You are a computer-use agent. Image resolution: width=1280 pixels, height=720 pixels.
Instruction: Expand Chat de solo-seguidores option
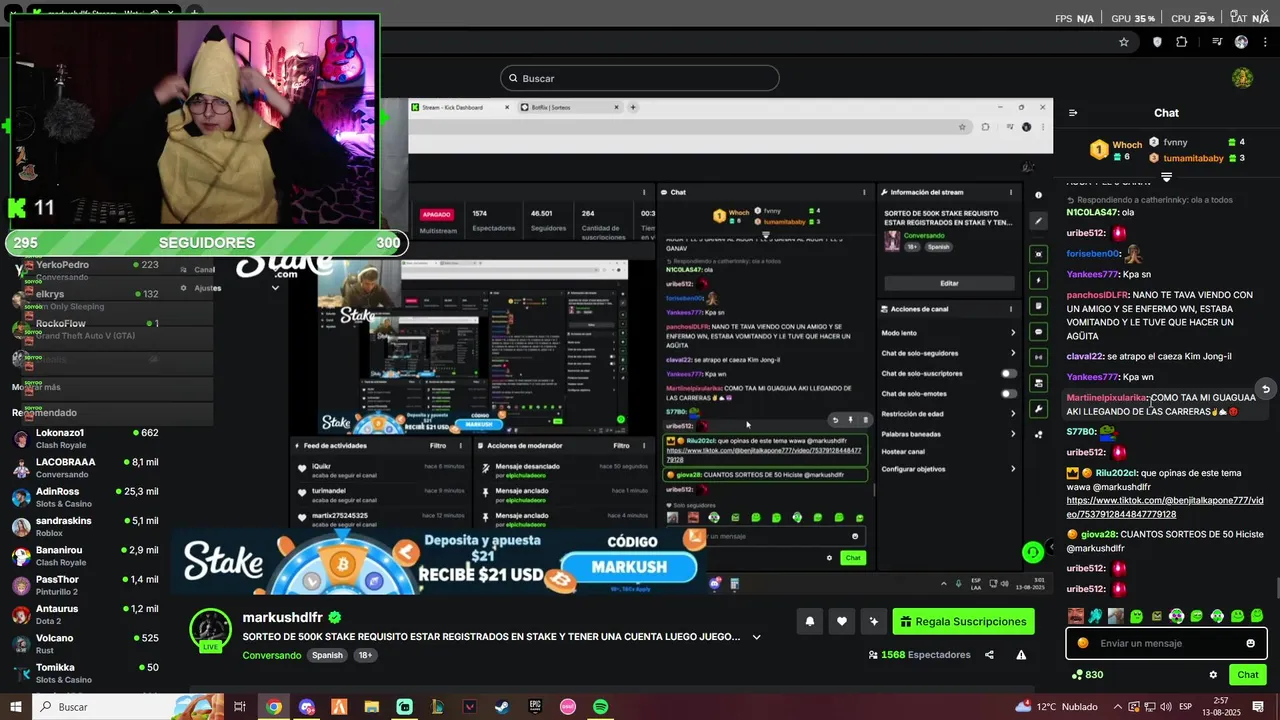coord(1013,353)
